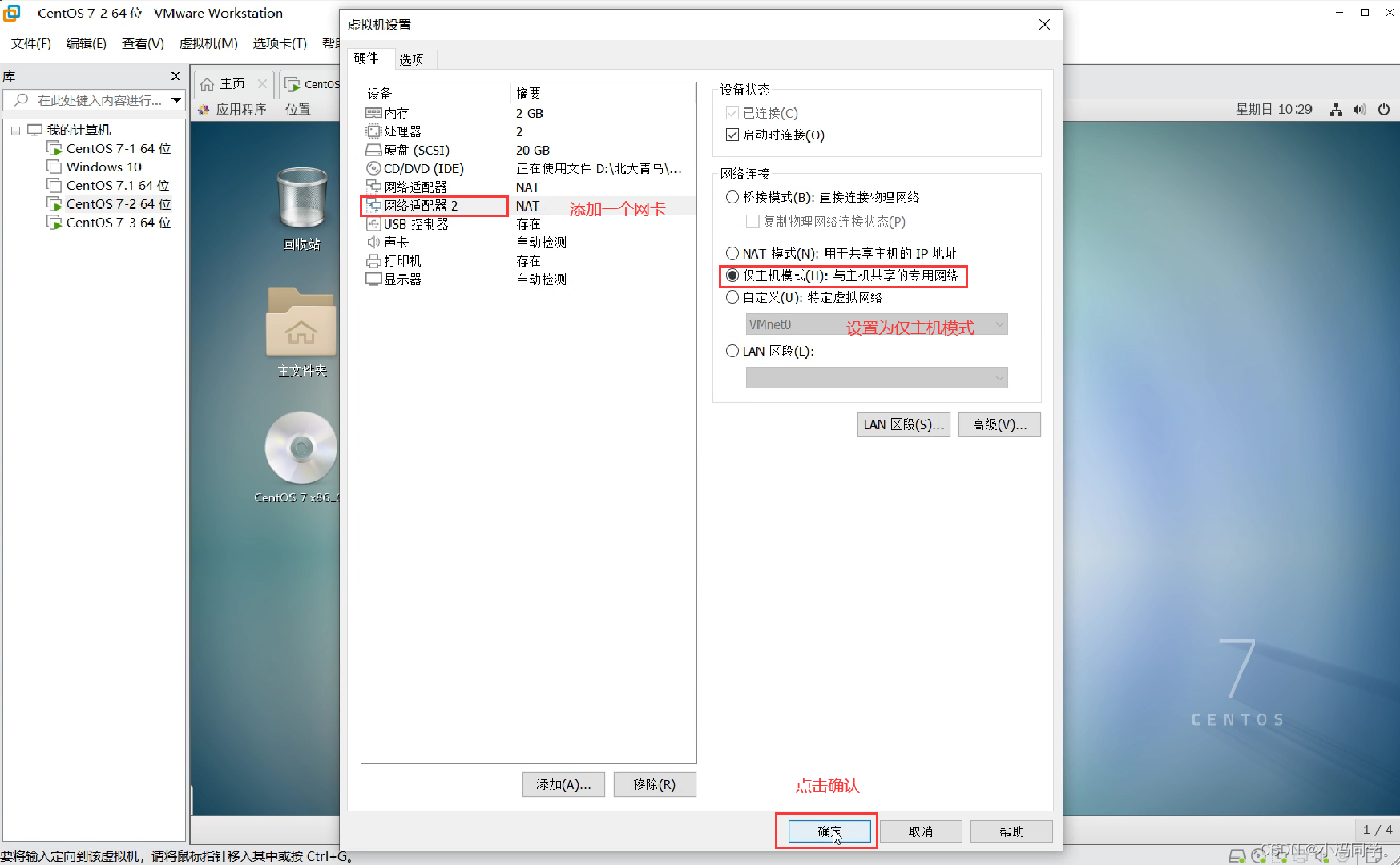Open the 查看(V) menu
This screenshot has width=1400, height=865.
(143, 43)
